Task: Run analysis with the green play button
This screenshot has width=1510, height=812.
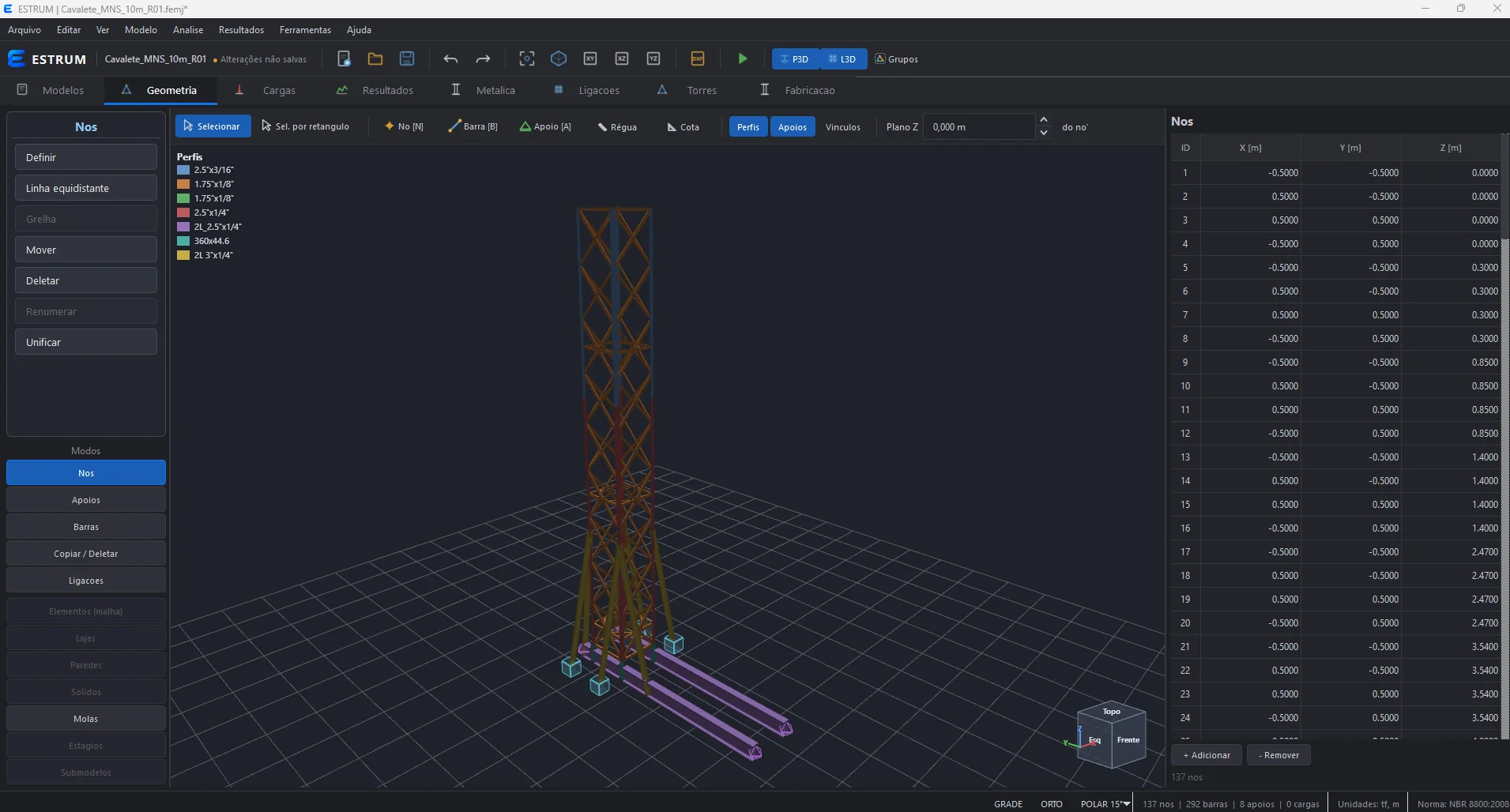Action: pyautogui.click(x=743, y=58)
